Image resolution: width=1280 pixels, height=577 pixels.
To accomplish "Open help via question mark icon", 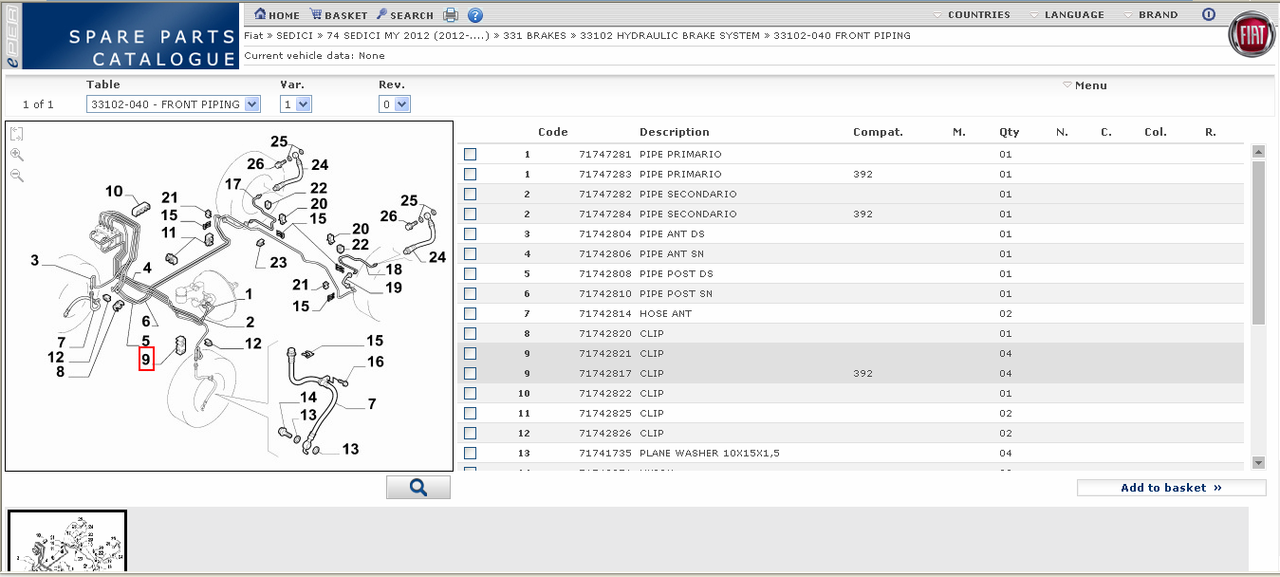I will [476, 15].
